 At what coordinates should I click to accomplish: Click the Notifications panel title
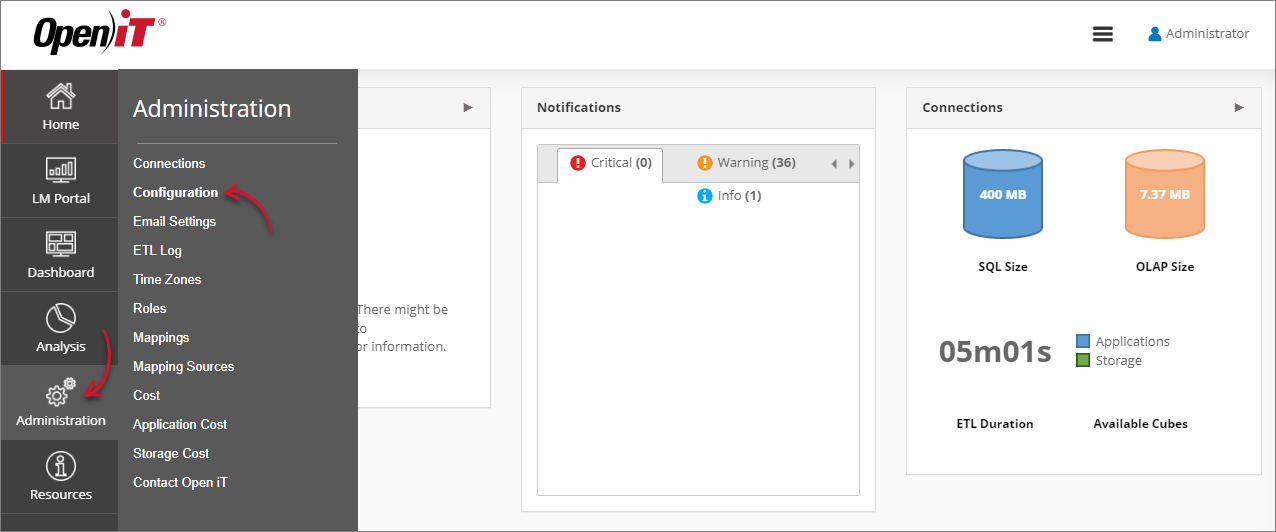tap(579, 107)
